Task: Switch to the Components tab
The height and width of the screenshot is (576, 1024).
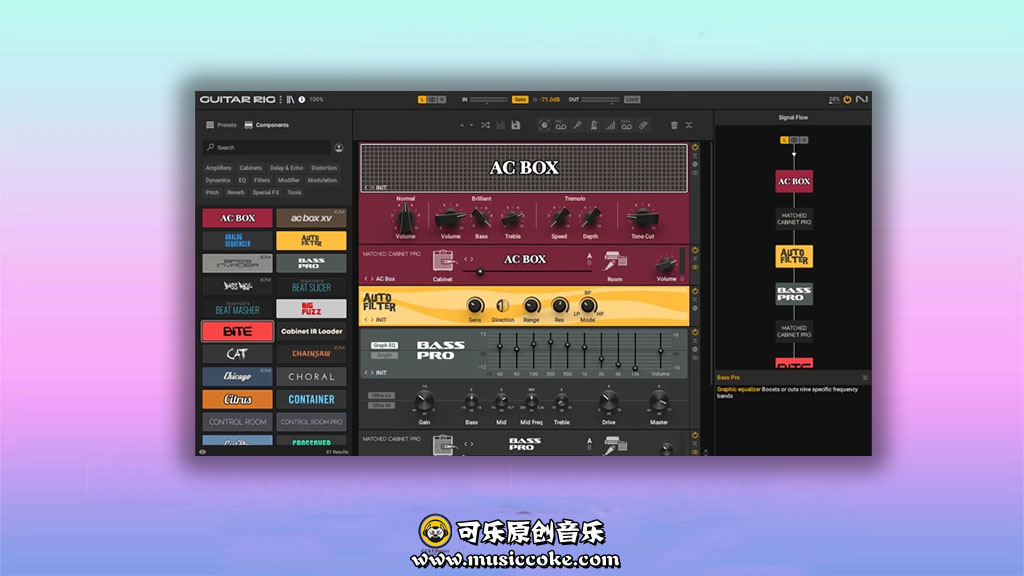Action: tap(266, 125)
